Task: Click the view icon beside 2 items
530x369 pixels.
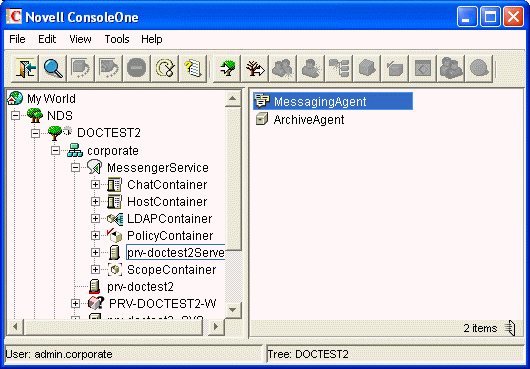Action: pos(510,328)
